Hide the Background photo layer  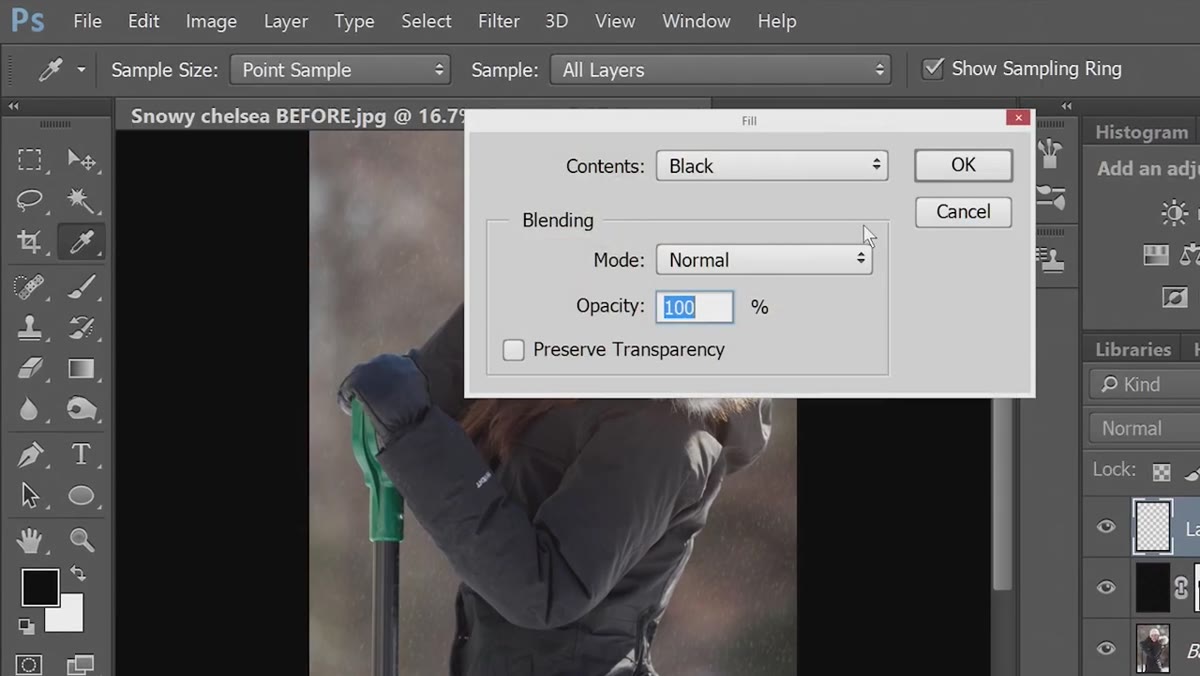point(1106,648)
